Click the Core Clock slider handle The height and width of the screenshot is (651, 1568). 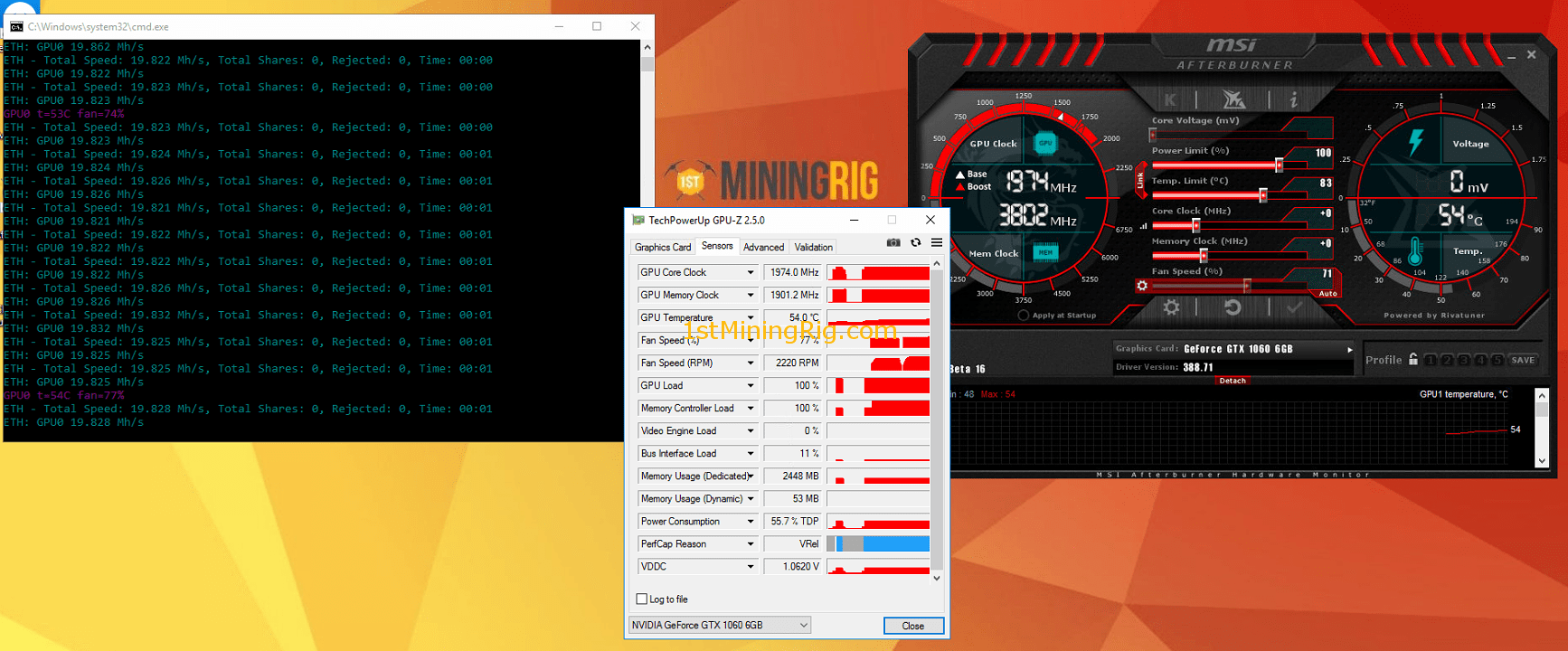[x=1195, y=225]
